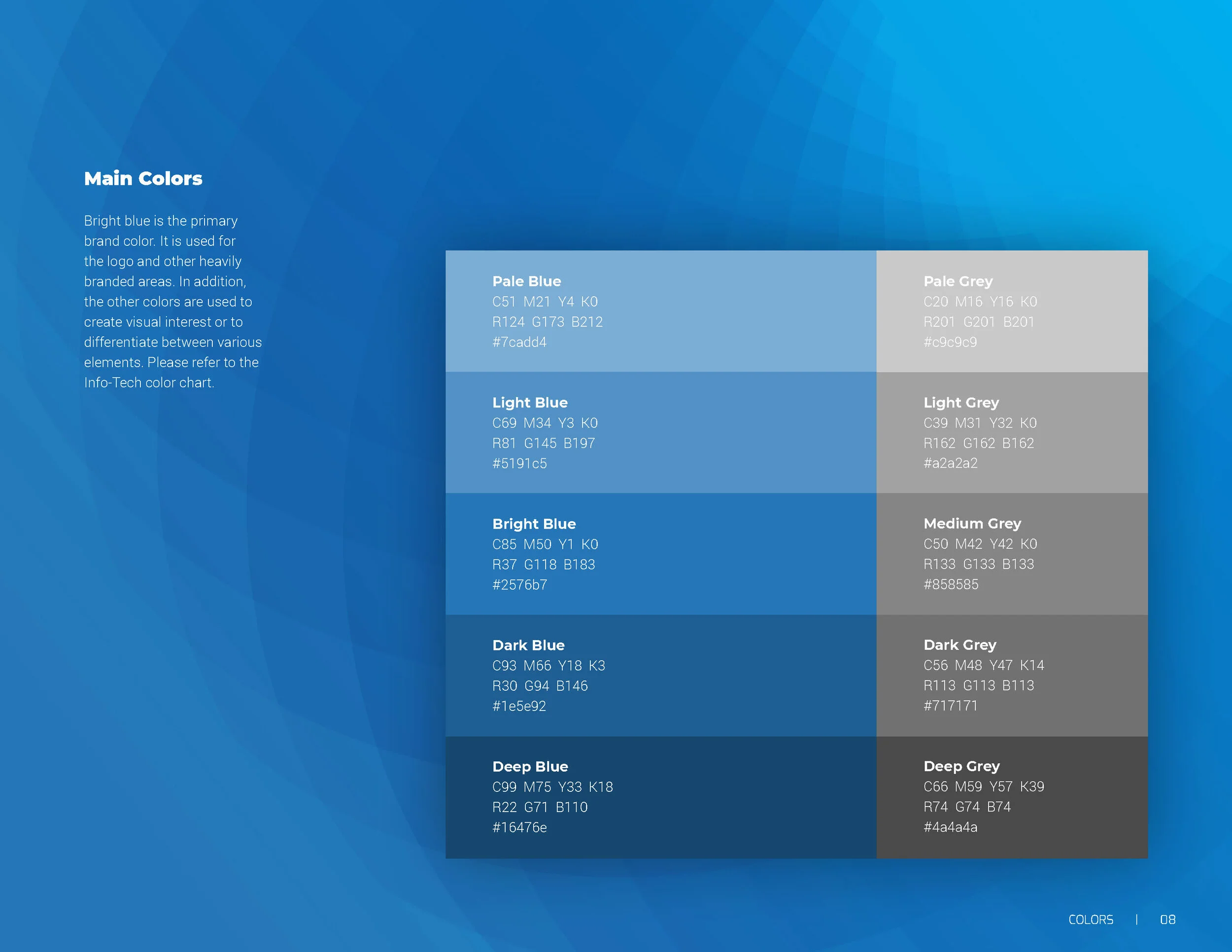Screen dimensions: 1232x952
Task: Click the COLORS footer label
Action: pos(1091,920)
